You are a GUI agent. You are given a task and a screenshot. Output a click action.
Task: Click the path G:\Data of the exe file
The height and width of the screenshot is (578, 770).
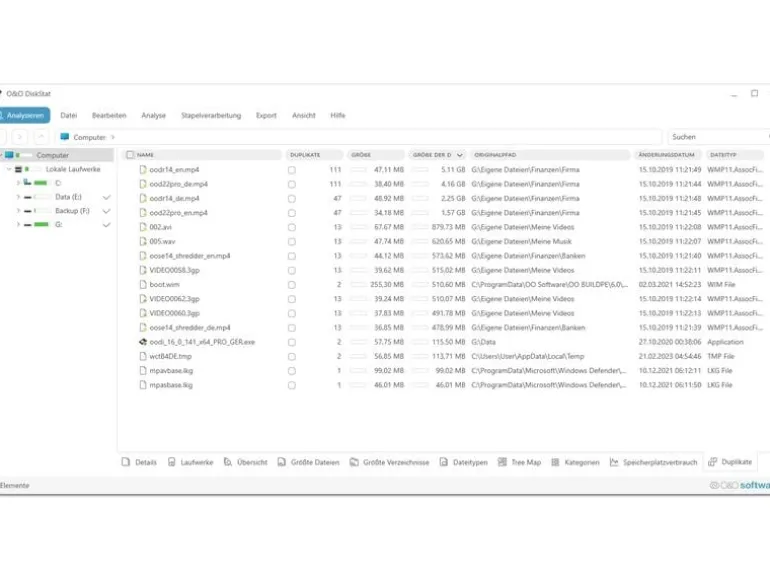pyautogui.click(x=483, y=342)
